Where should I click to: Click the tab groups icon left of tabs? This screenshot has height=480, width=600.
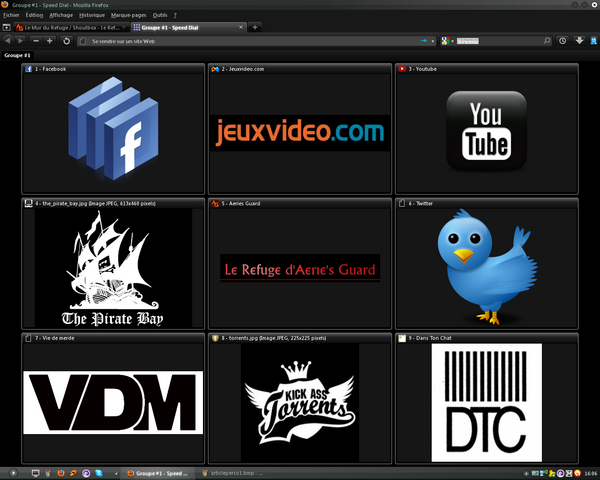(x=7, y=28)
